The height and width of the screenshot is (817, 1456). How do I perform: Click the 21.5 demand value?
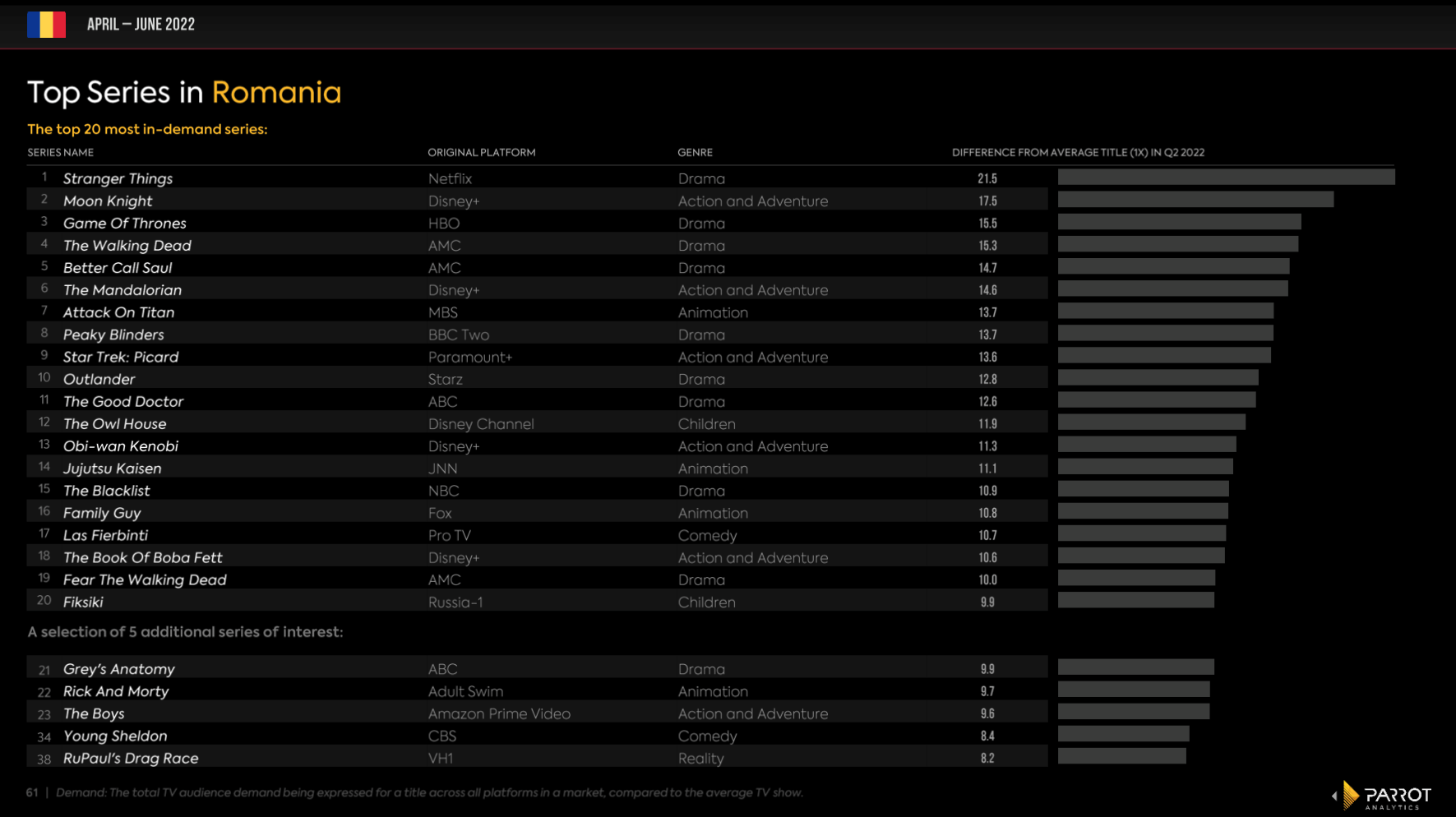click(987, 178)
